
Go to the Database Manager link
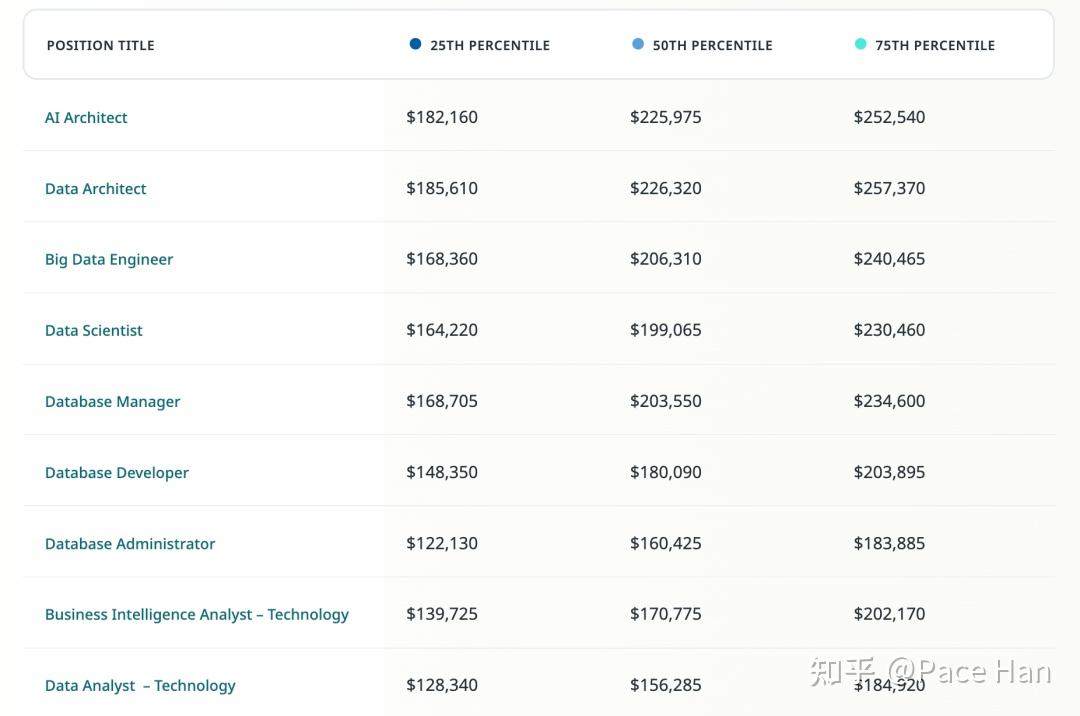coord(112,401)
